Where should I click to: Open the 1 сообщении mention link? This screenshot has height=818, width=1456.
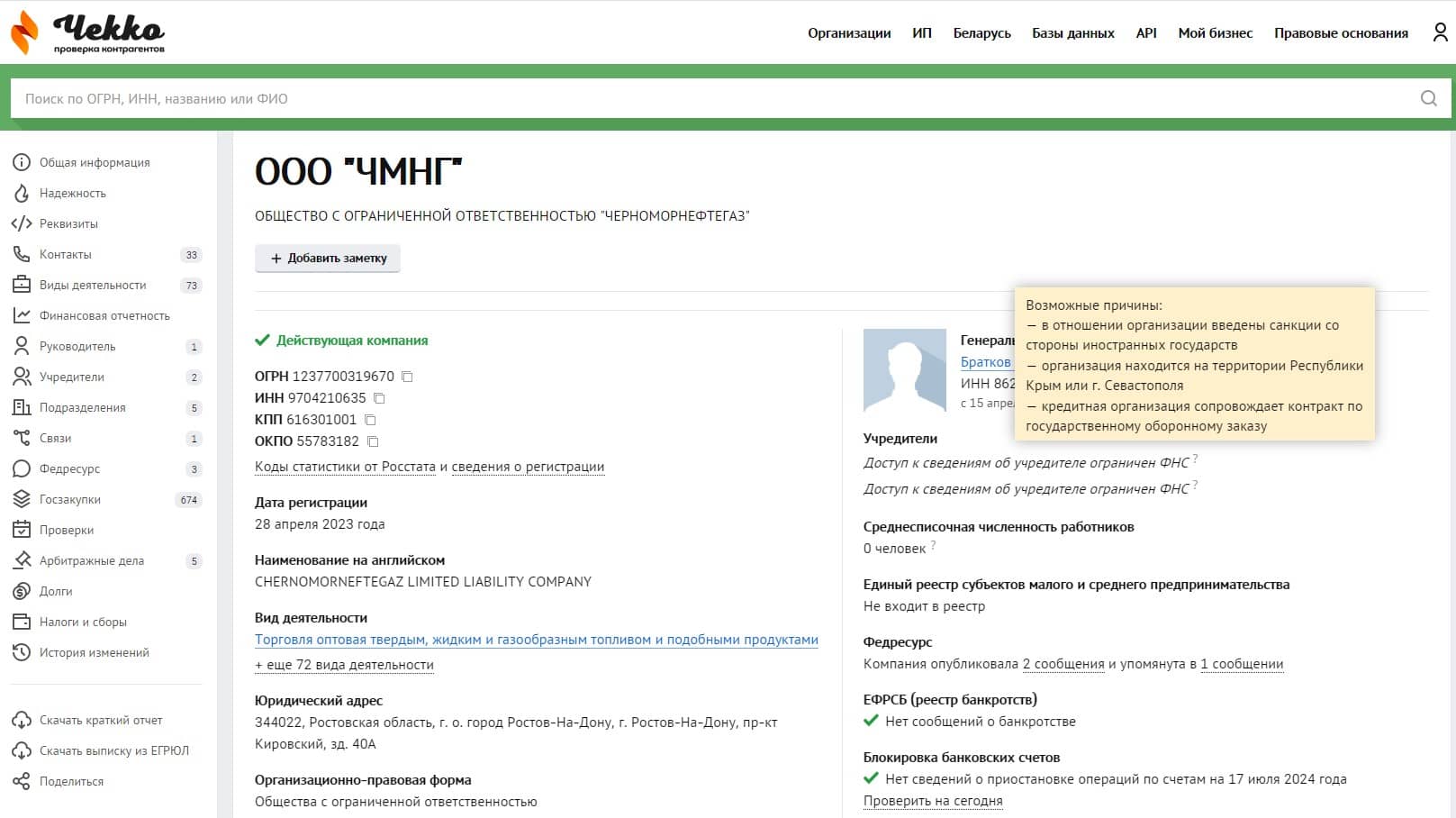point(1242,664)
